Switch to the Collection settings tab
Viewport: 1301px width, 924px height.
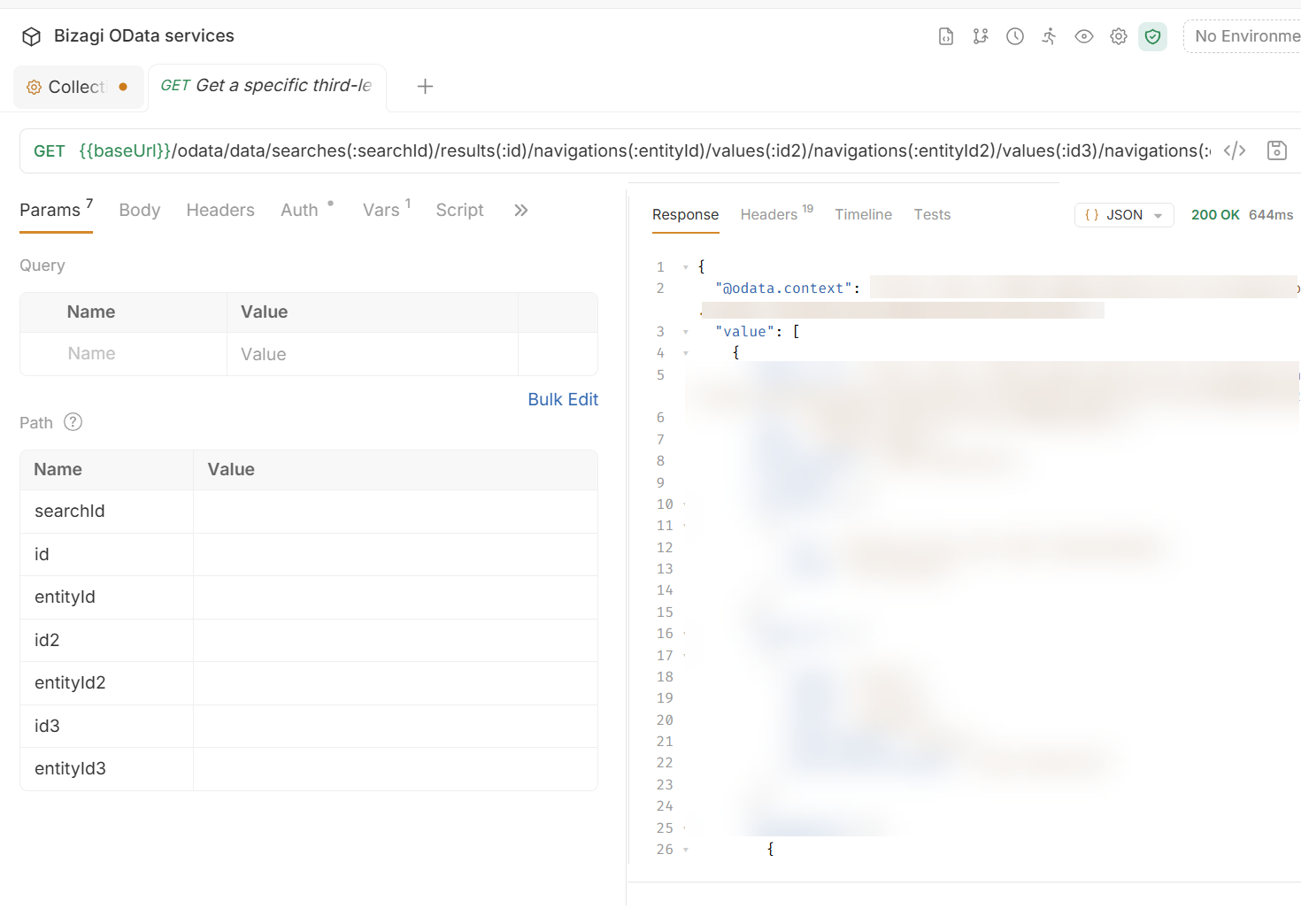click(x=79, y=87)
